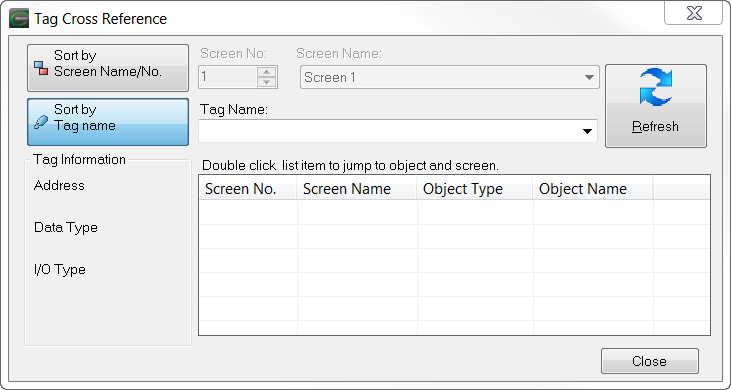The height and width of the screenshot is (390, 731).
Task: Decrease Screen No with the down arrow
Action: (267, 82)
